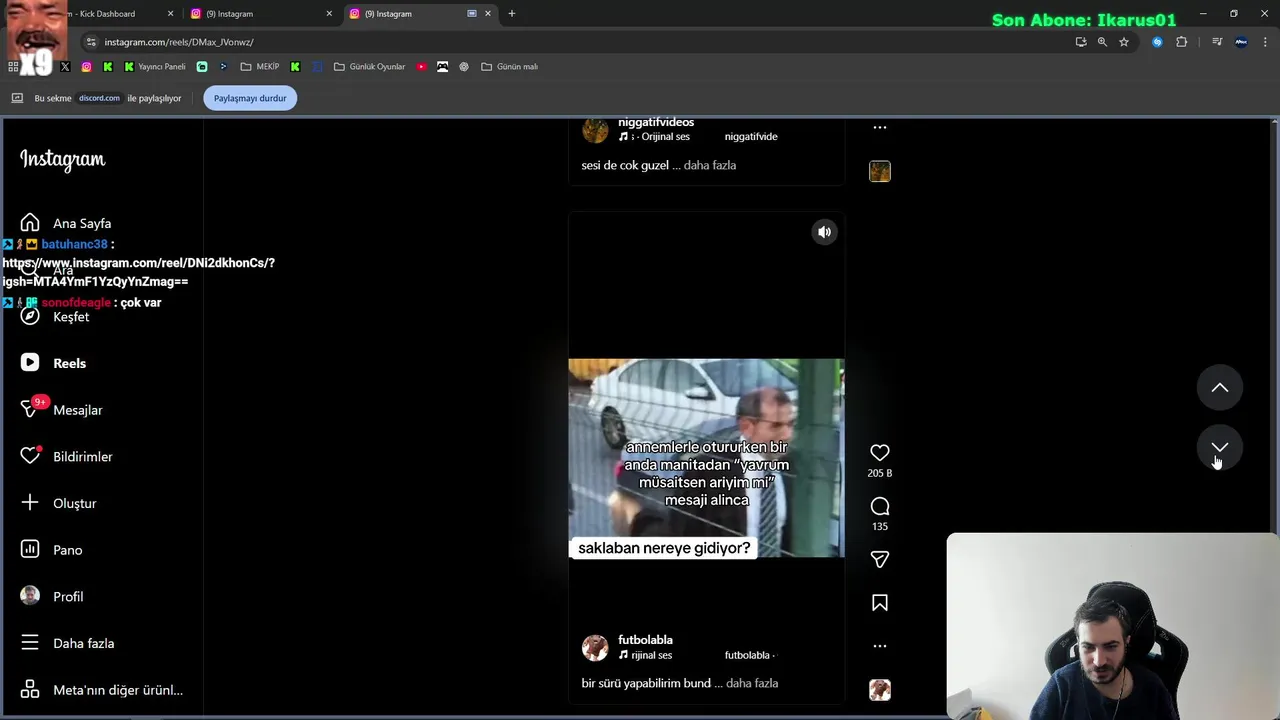Open Instagram bookmark icon

[x=87, y=67]
